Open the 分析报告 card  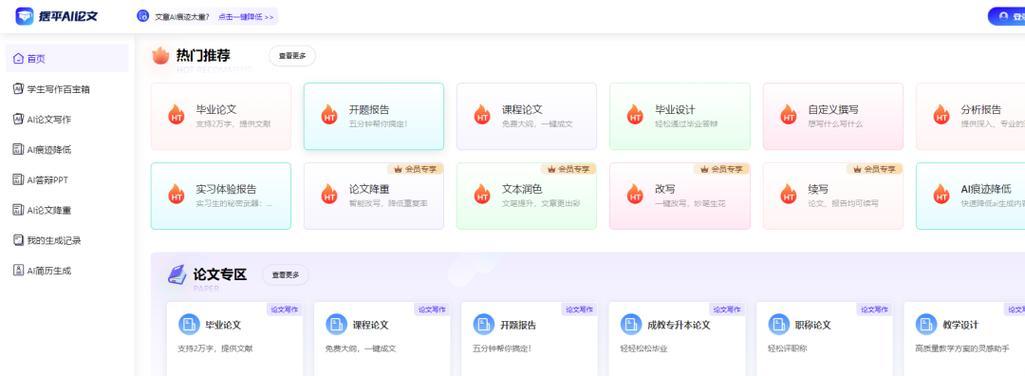click(971, 116)
